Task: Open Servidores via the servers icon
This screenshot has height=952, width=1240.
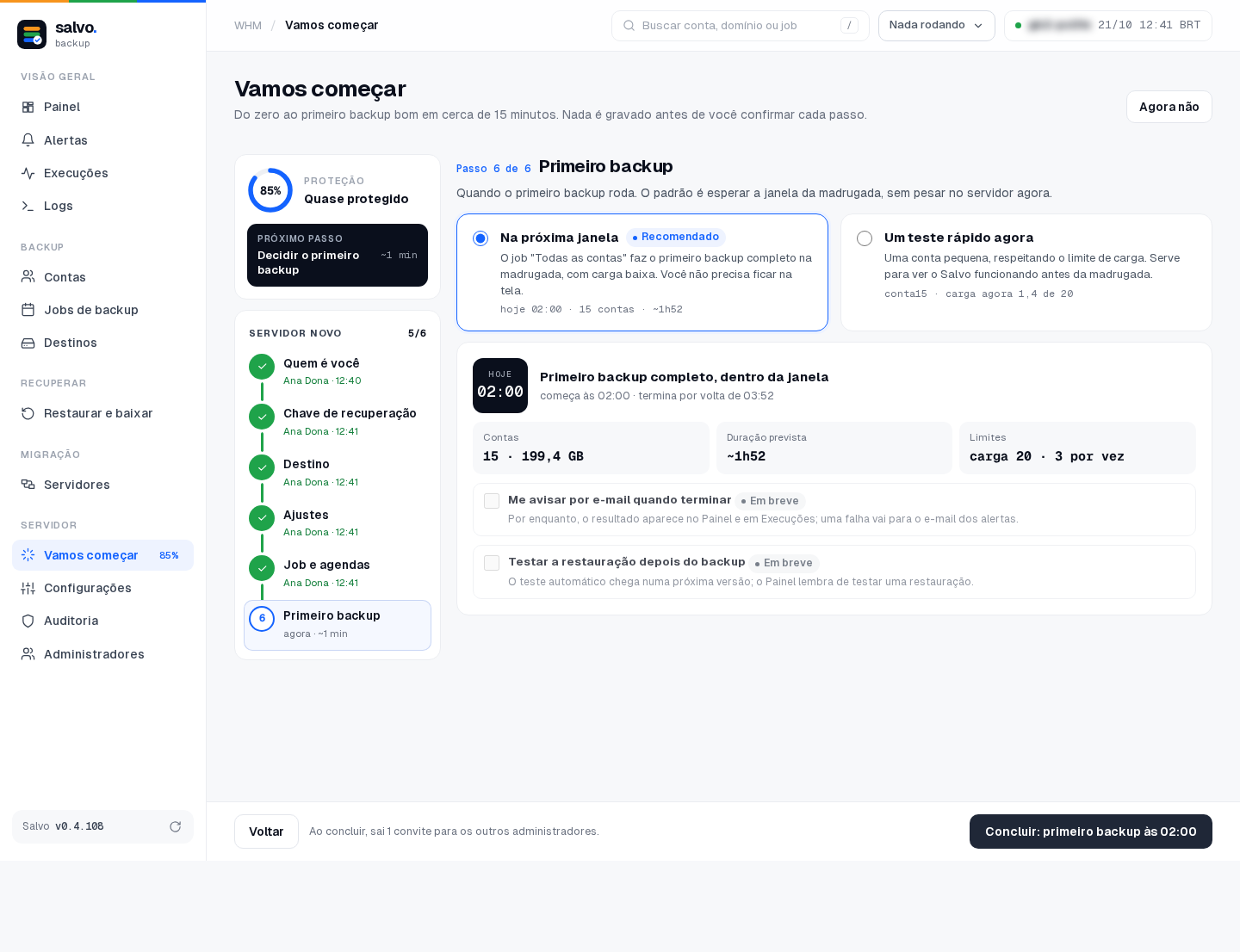Action: [28, 485]
